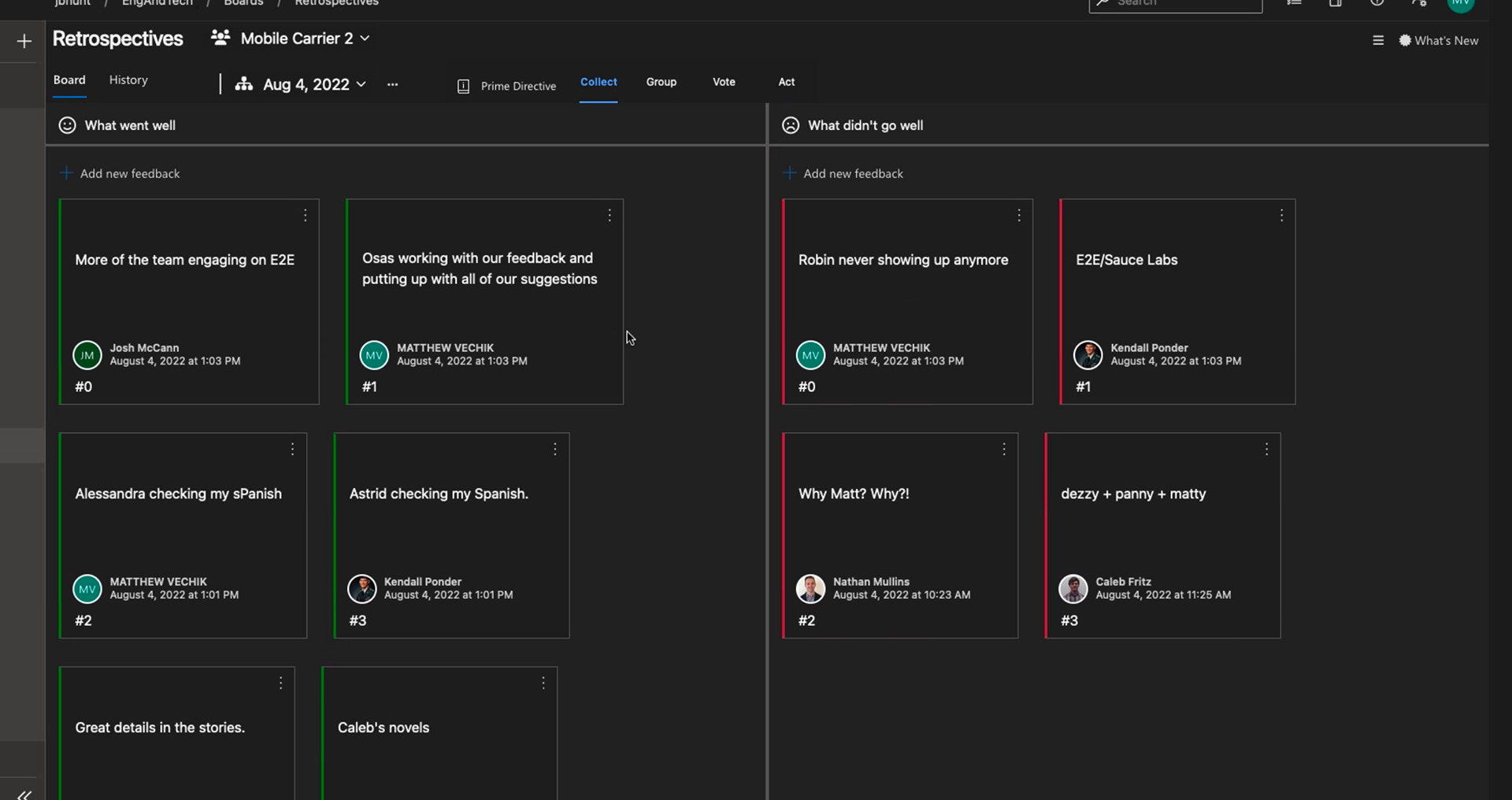Open the Prime Directive
Viewport: 1512px width, 800px height.
[x=507, y=86]
